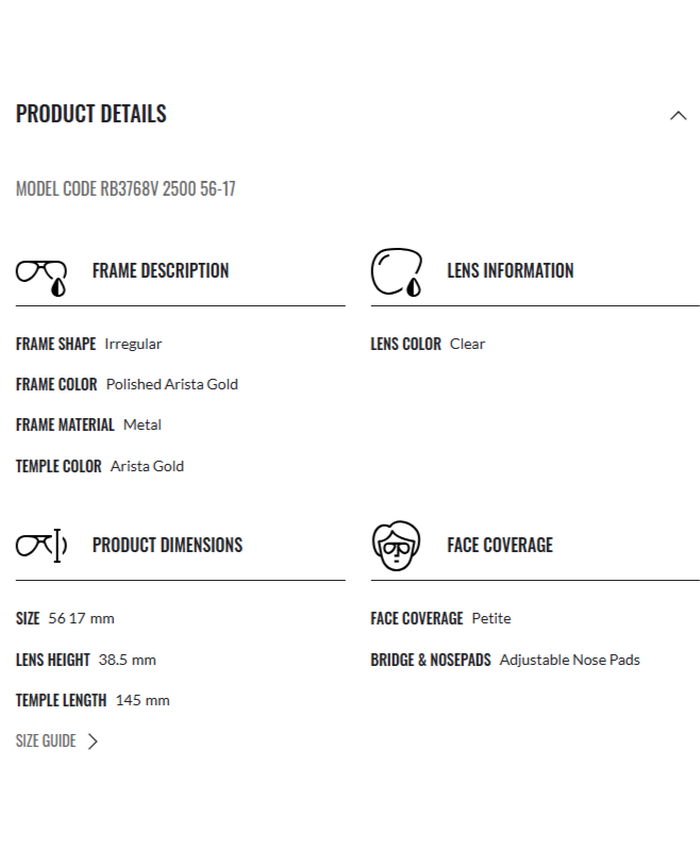
Task: Click the Product Details heading
Action: (x=91, y=114)
